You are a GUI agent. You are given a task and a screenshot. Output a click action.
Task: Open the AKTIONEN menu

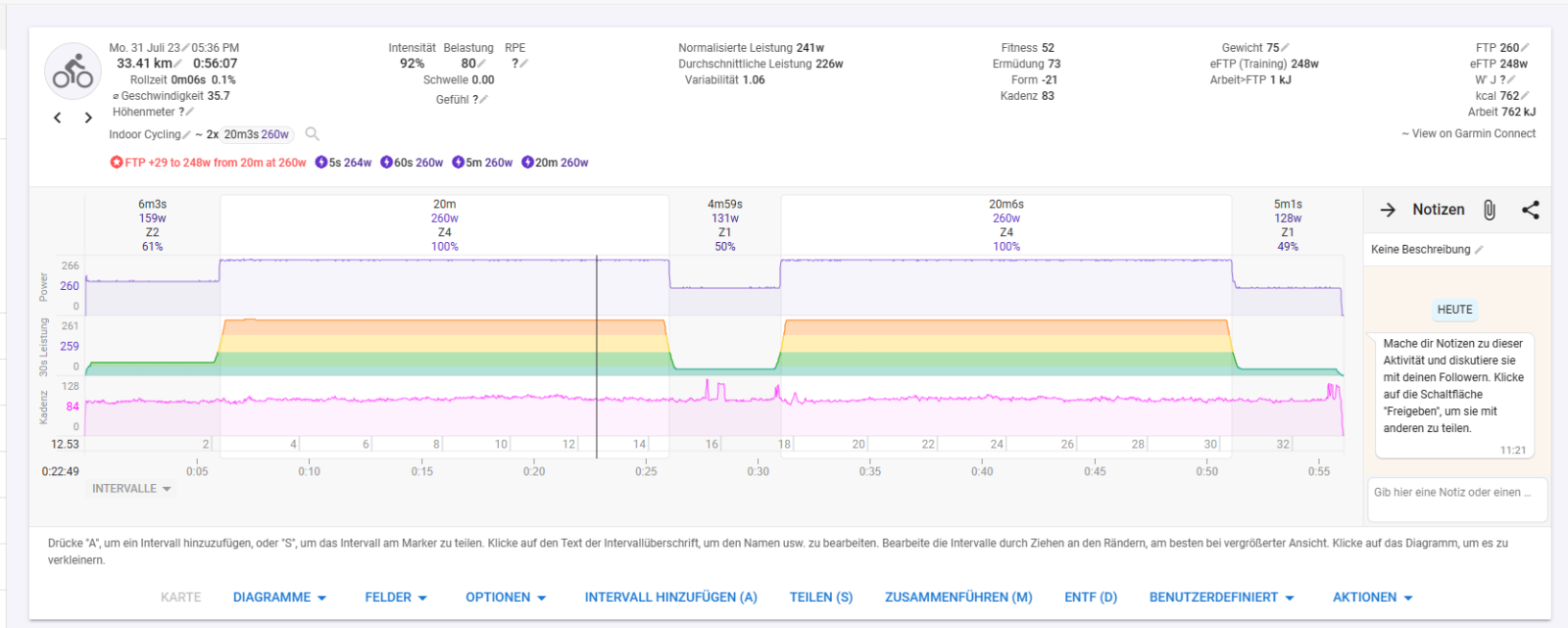pos(1372,598)
